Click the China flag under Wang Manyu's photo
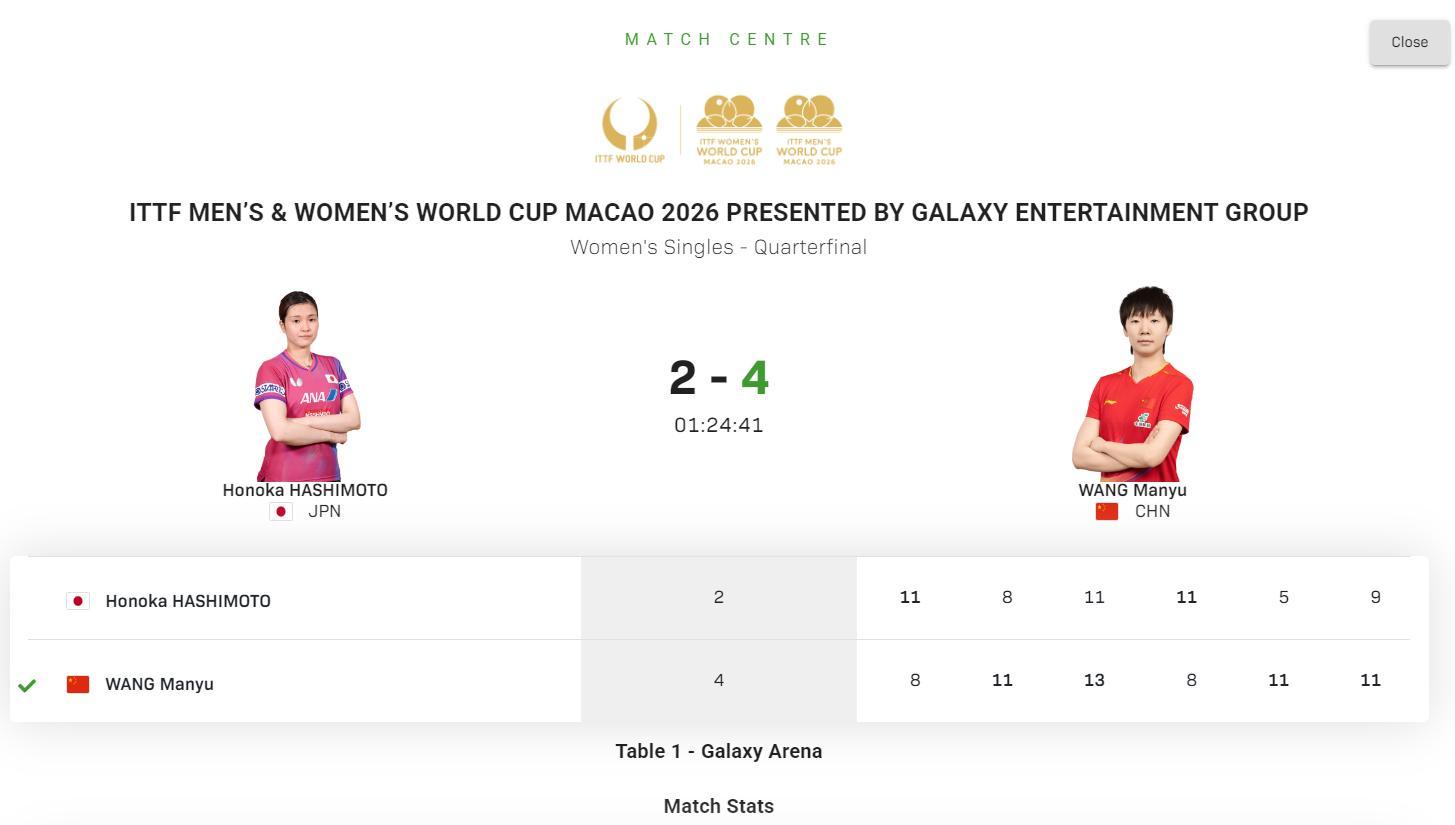This screenshot has width=1455, height=825. pyautogui.click(x=1107, y=512)
